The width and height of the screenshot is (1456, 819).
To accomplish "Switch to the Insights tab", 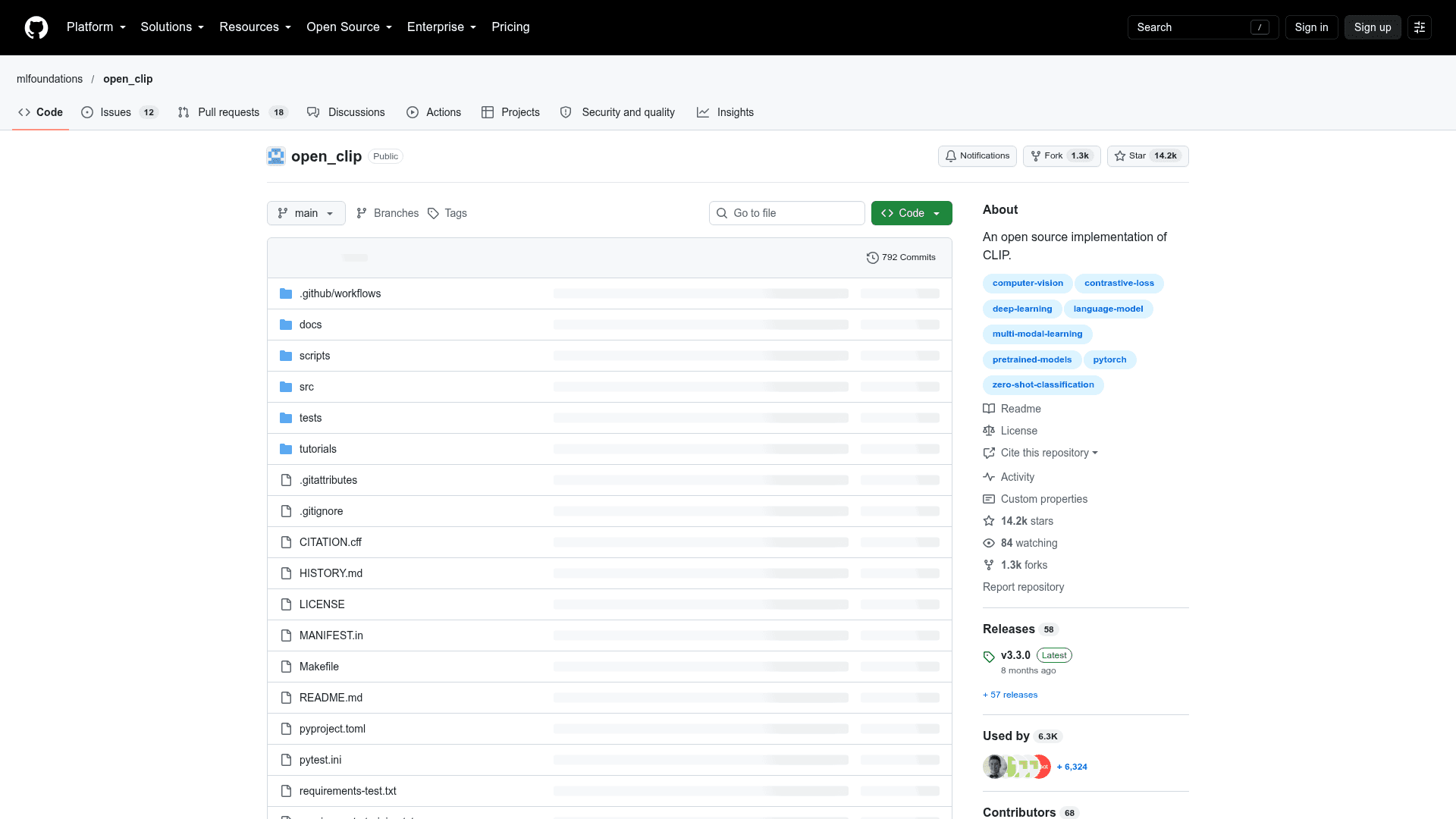I will point(726,112).
